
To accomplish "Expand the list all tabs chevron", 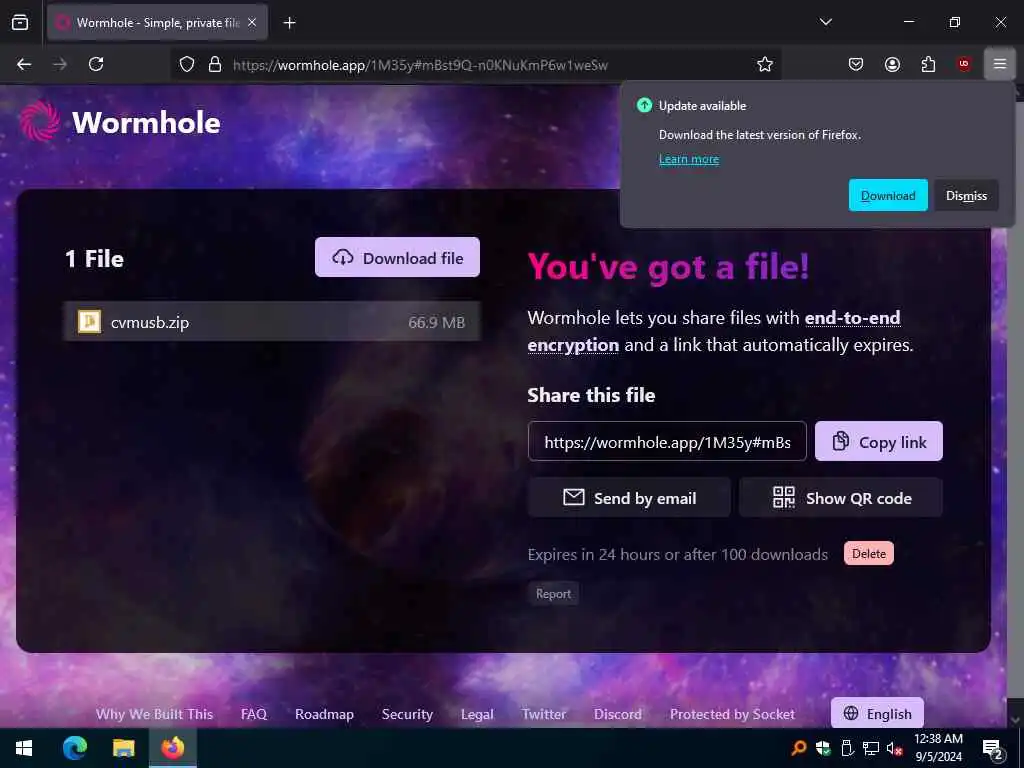I will coord(825,22).
